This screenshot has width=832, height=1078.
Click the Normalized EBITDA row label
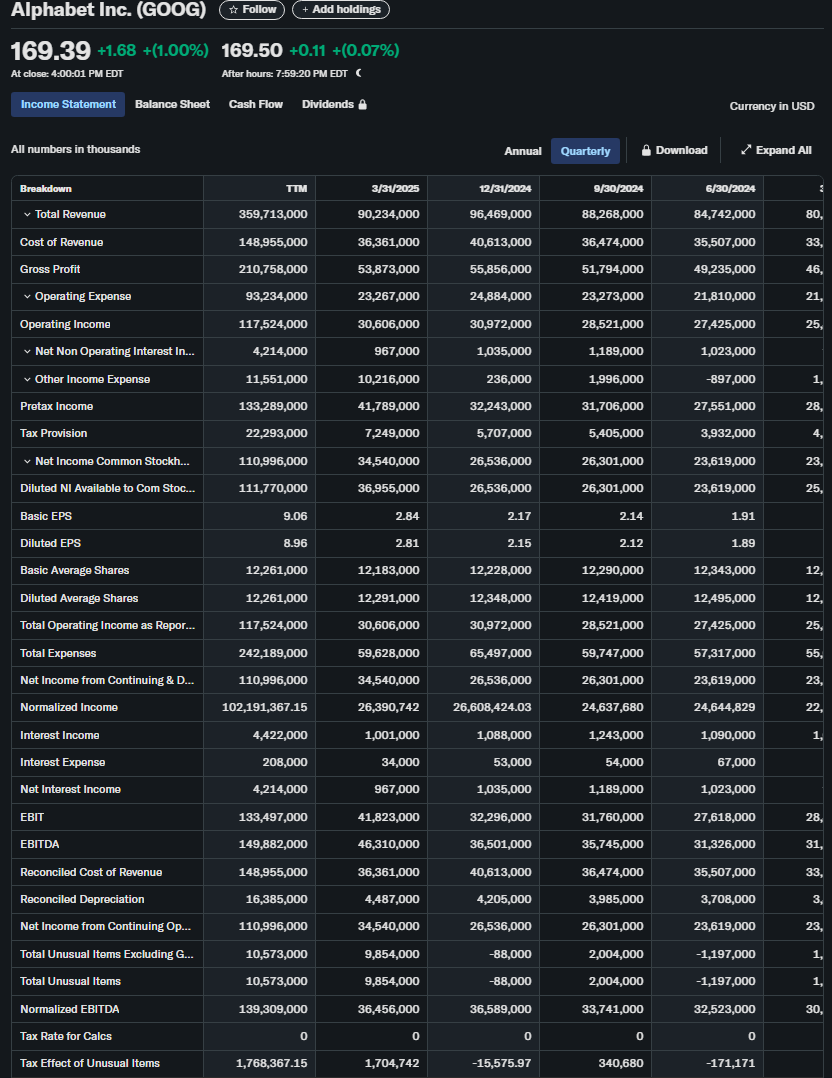(x=69, y=1009)
